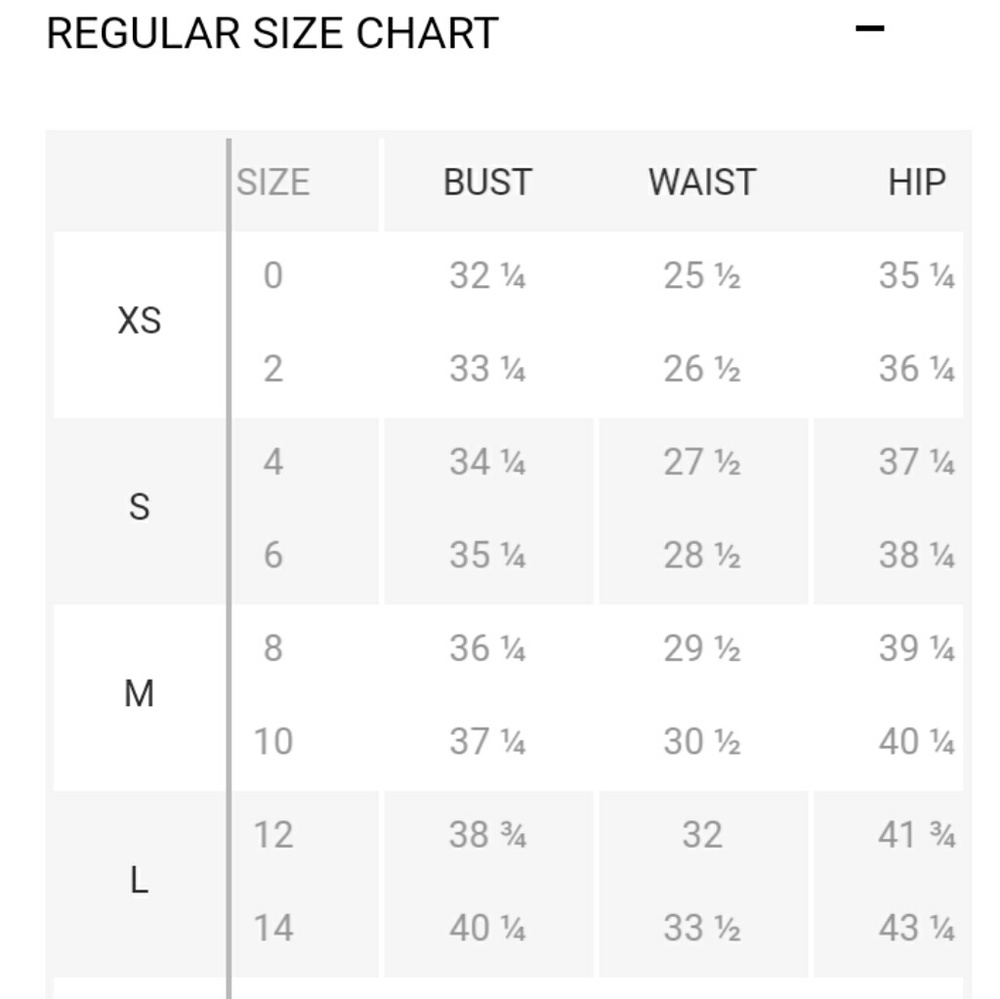Click the SIZE column header

(x=273, y=182)
